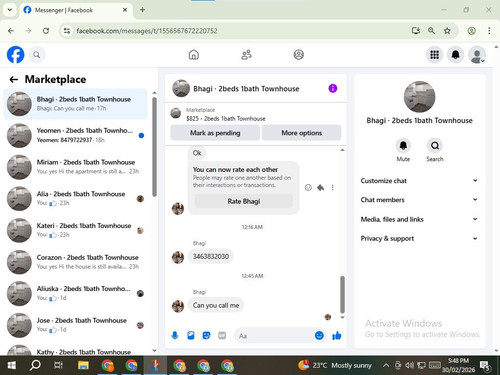Send a voice clip with microphone icon
This screenshot has height=375, width=500.
[175, 335]
